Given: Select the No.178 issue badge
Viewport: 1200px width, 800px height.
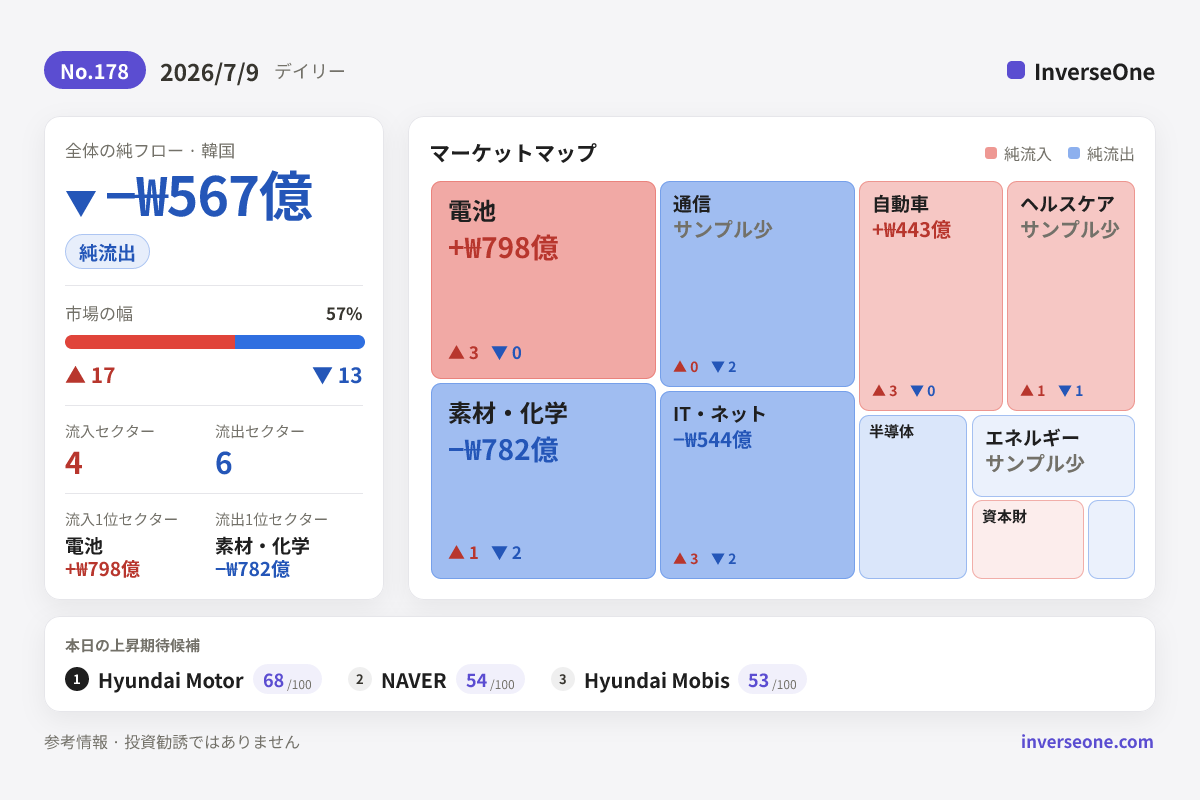Looking at the screenshot, I should point(95,71).
